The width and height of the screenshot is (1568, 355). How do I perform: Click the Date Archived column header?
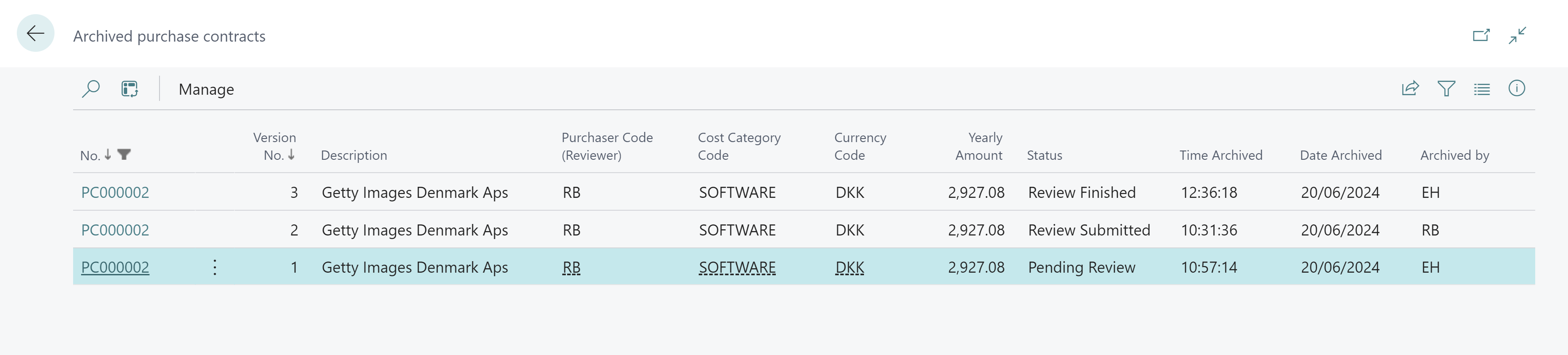pyautogui.click(x=1340, y=155)
